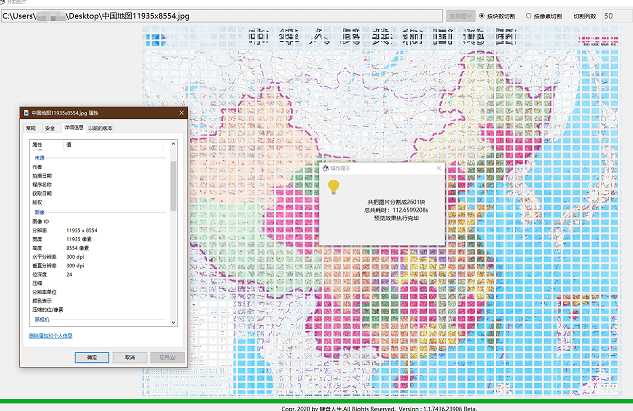Viewport: 633px width, 411px height.
Task: Switch to the 安全 tab
Action: tap(50, 128)
